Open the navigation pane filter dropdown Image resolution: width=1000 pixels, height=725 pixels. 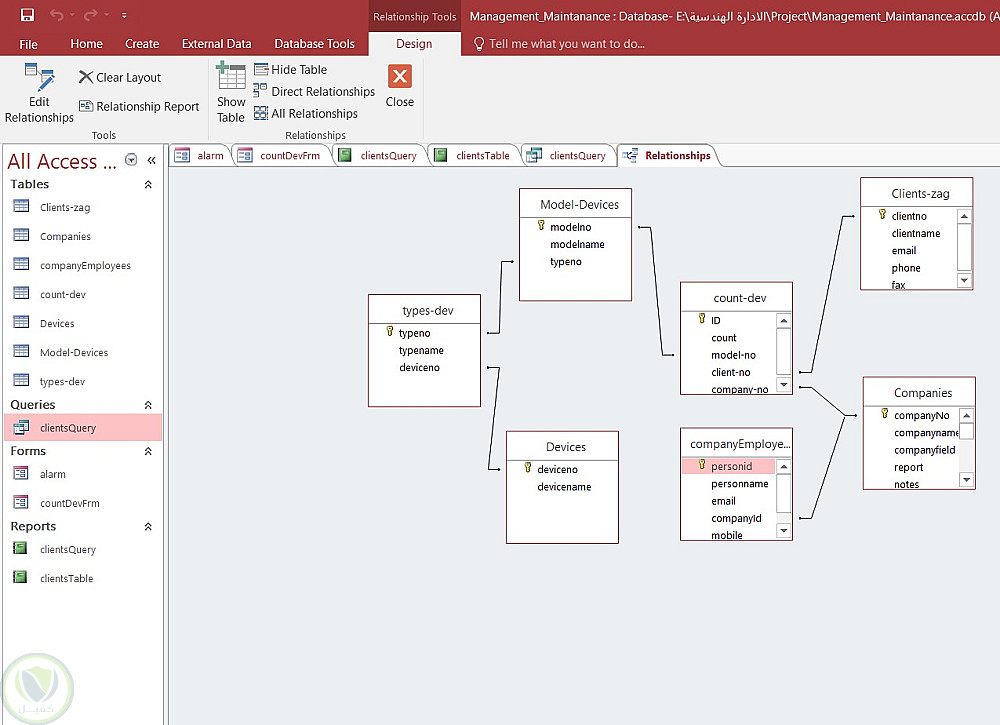(131, 159)
